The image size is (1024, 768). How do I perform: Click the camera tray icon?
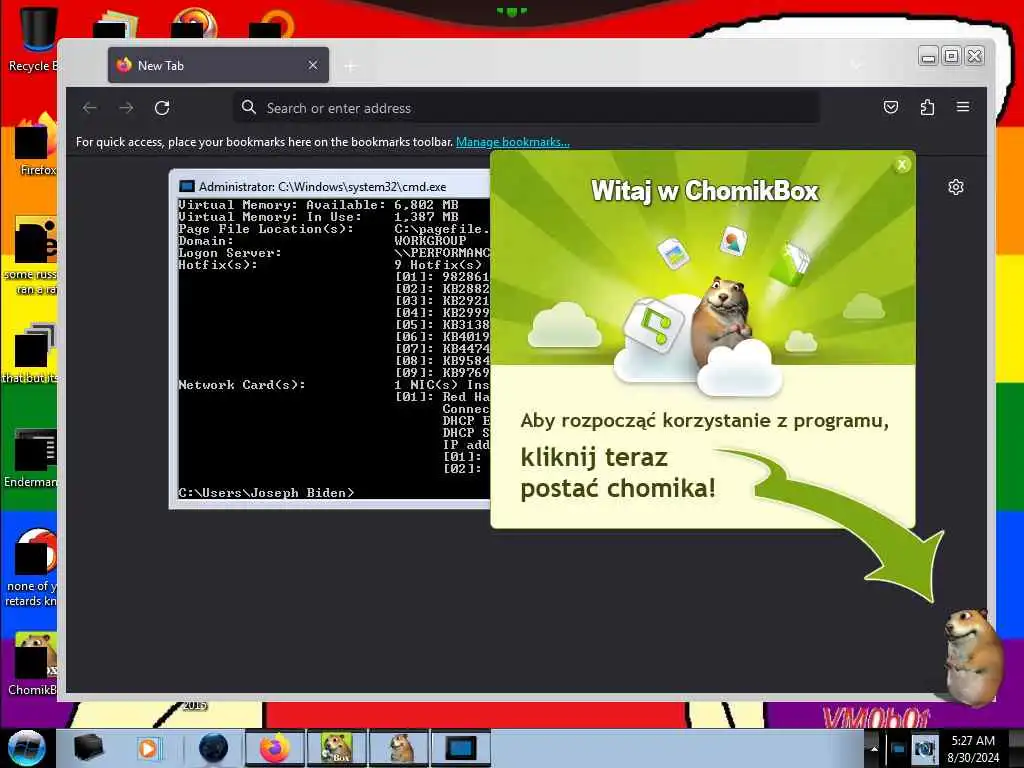[923, 749]
